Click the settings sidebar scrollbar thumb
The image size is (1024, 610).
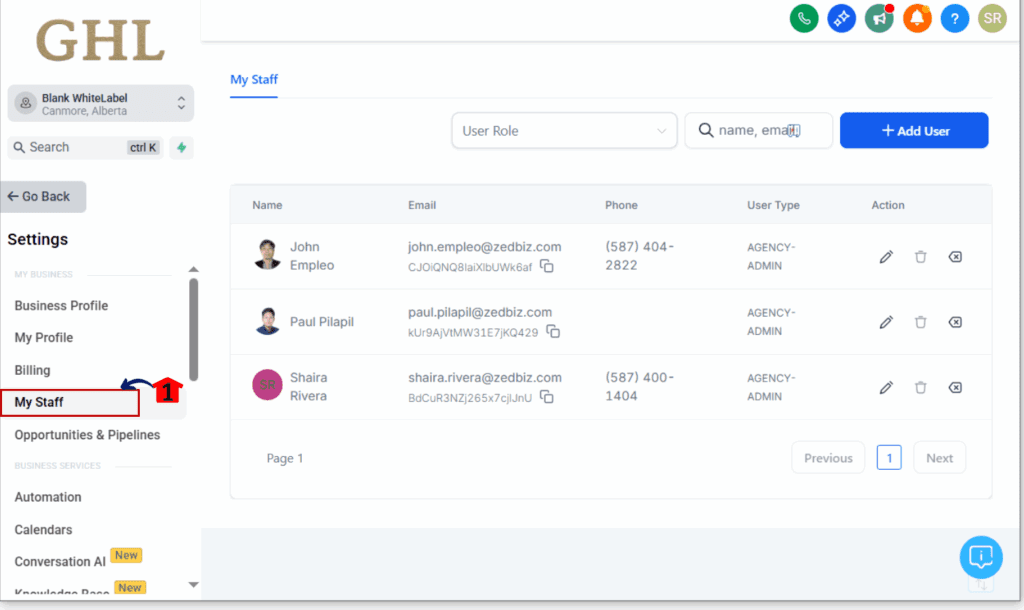click(193, 329)
